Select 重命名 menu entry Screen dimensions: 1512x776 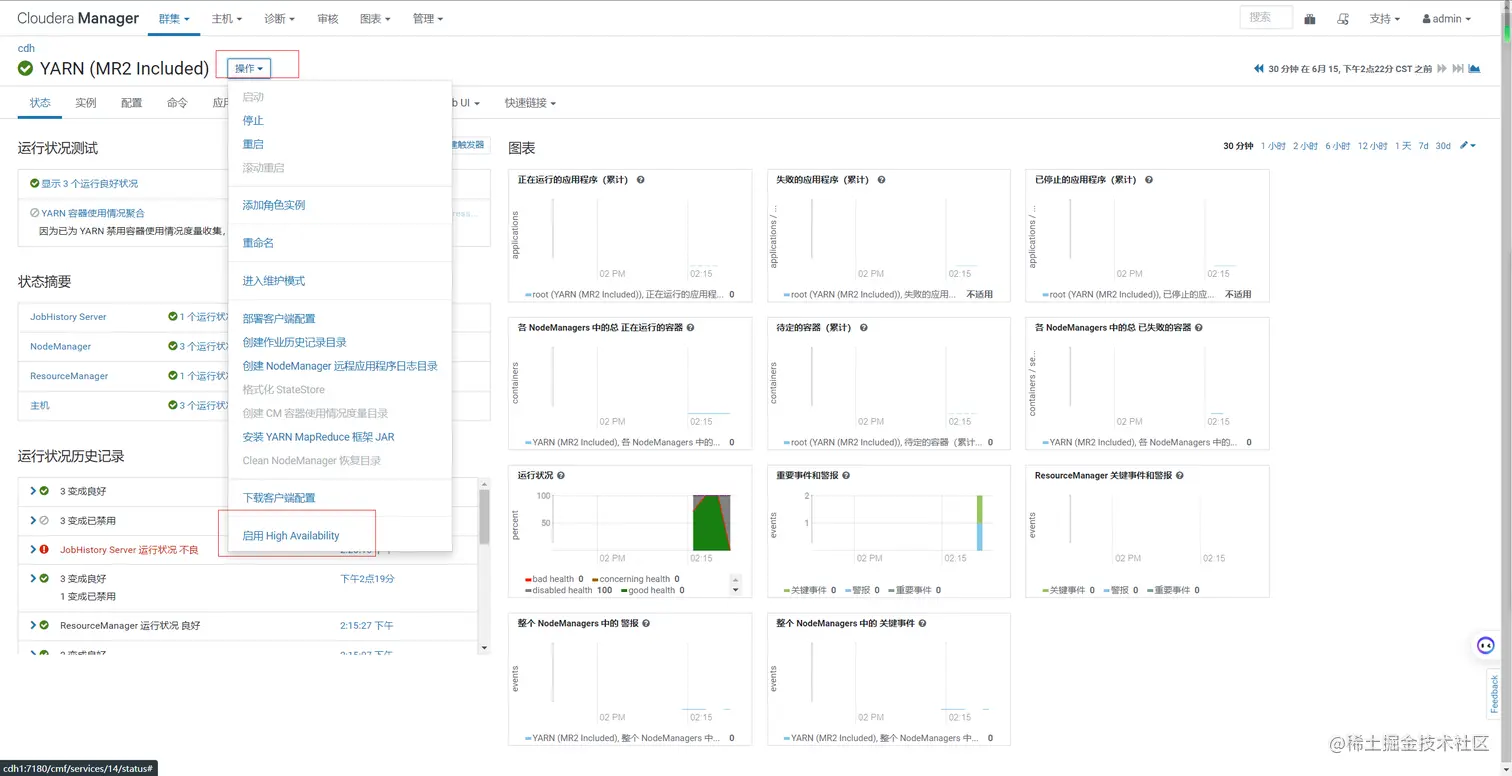tap(258, 243)
